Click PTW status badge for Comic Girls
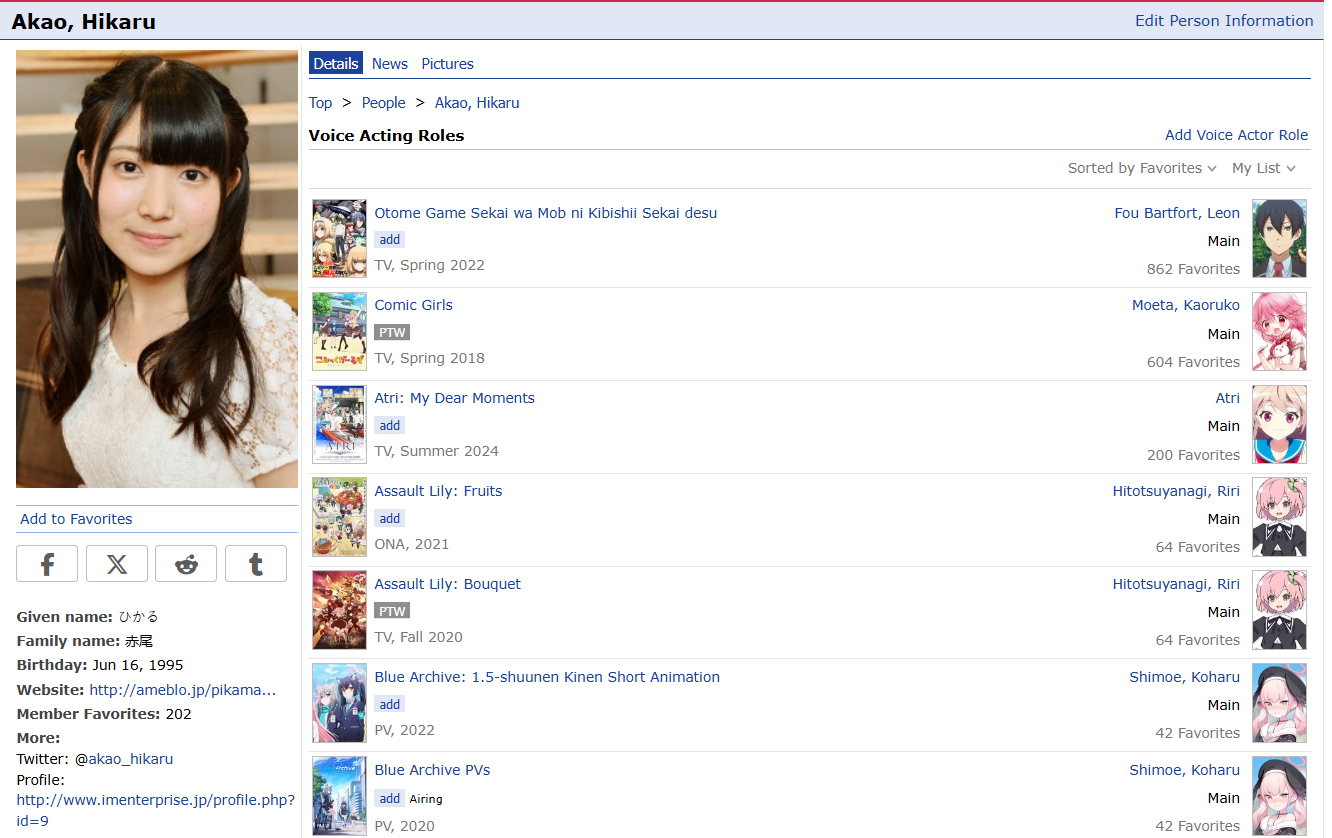This screenshot has height=838, width=1332. (x=392, y=332)
